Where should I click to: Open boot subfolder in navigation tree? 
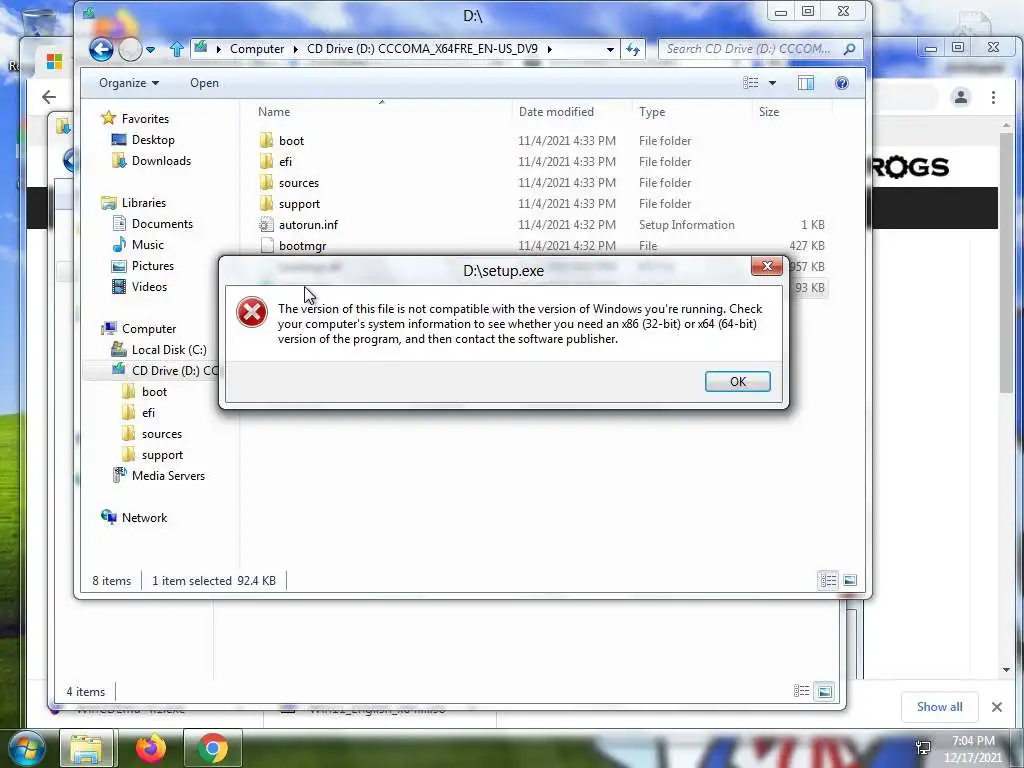(x=154, y=392)
